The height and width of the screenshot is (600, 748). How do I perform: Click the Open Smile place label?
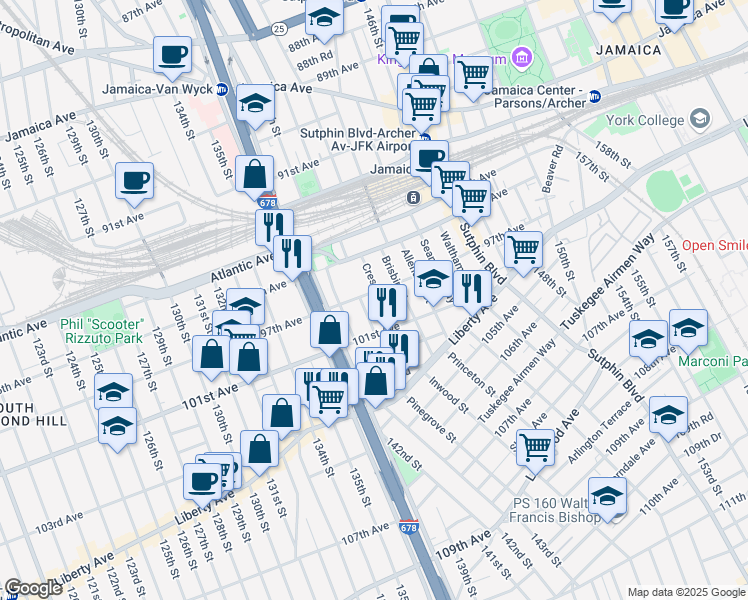point(715,246)
